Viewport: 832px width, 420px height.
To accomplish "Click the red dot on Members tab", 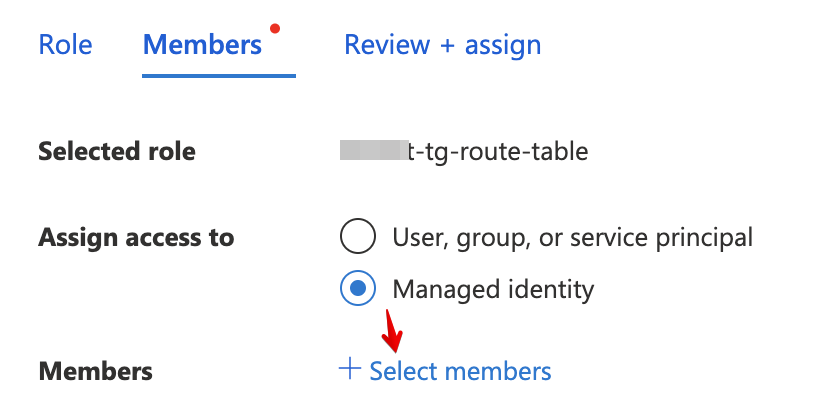I will 276,28.
